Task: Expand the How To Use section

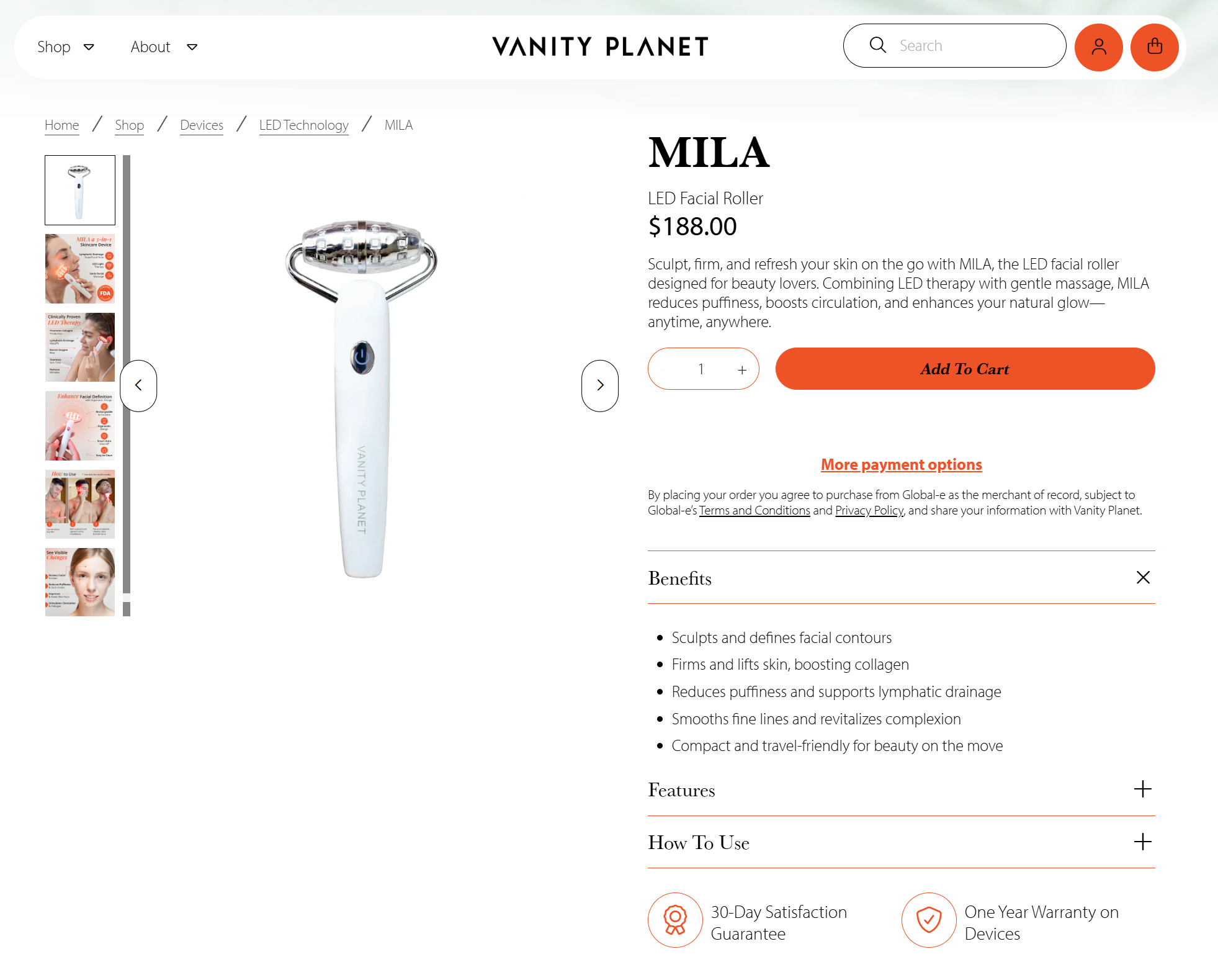Action: [x=1142, y=842]
